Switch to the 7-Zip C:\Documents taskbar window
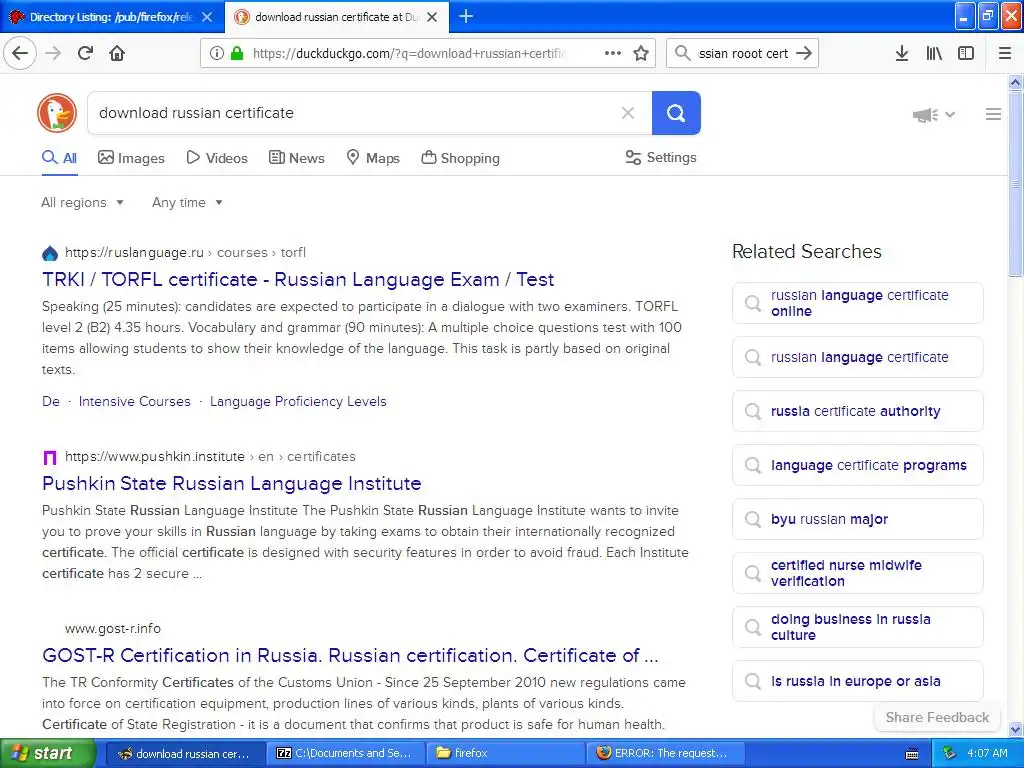This screenshot has width=1024, height=768. (345, 754)
